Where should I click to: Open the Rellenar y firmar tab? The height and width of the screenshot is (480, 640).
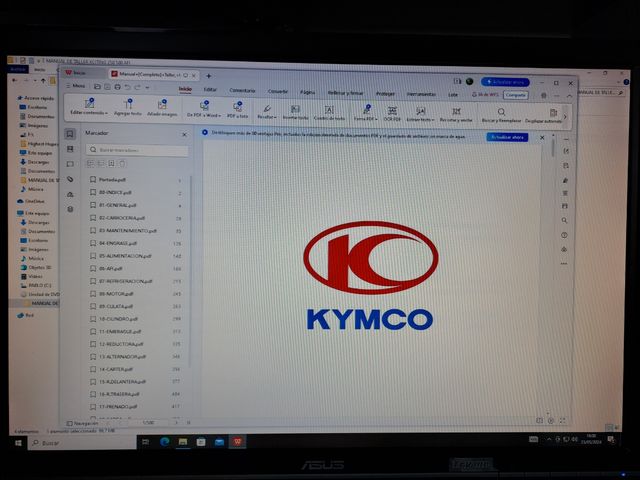point(345,93)
